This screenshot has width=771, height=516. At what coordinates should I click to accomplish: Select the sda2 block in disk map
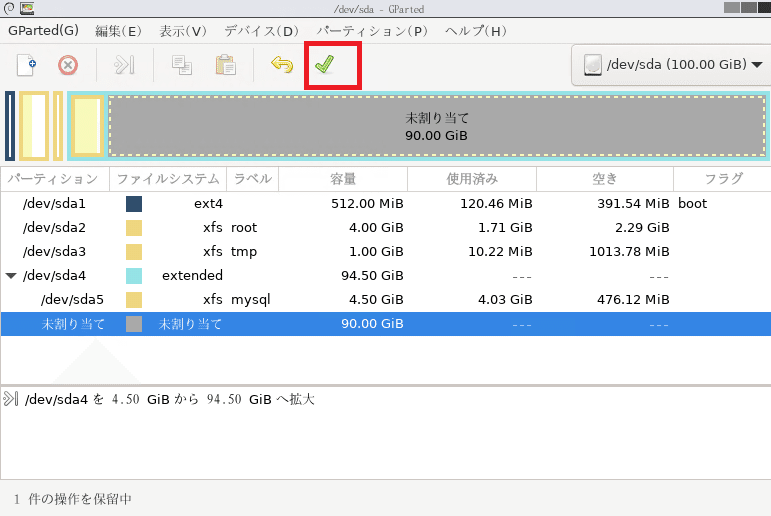[34, 126]
